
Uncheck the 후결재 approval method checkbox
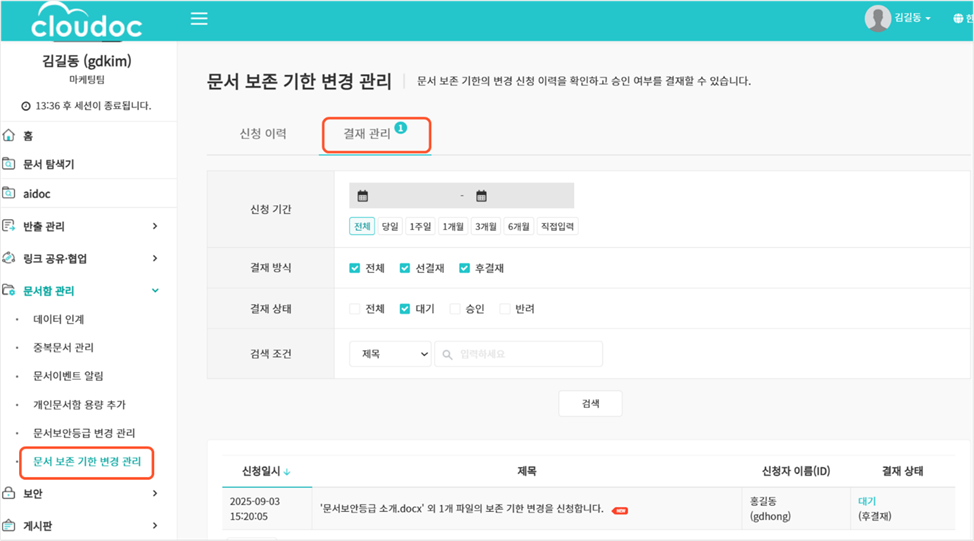465,268
